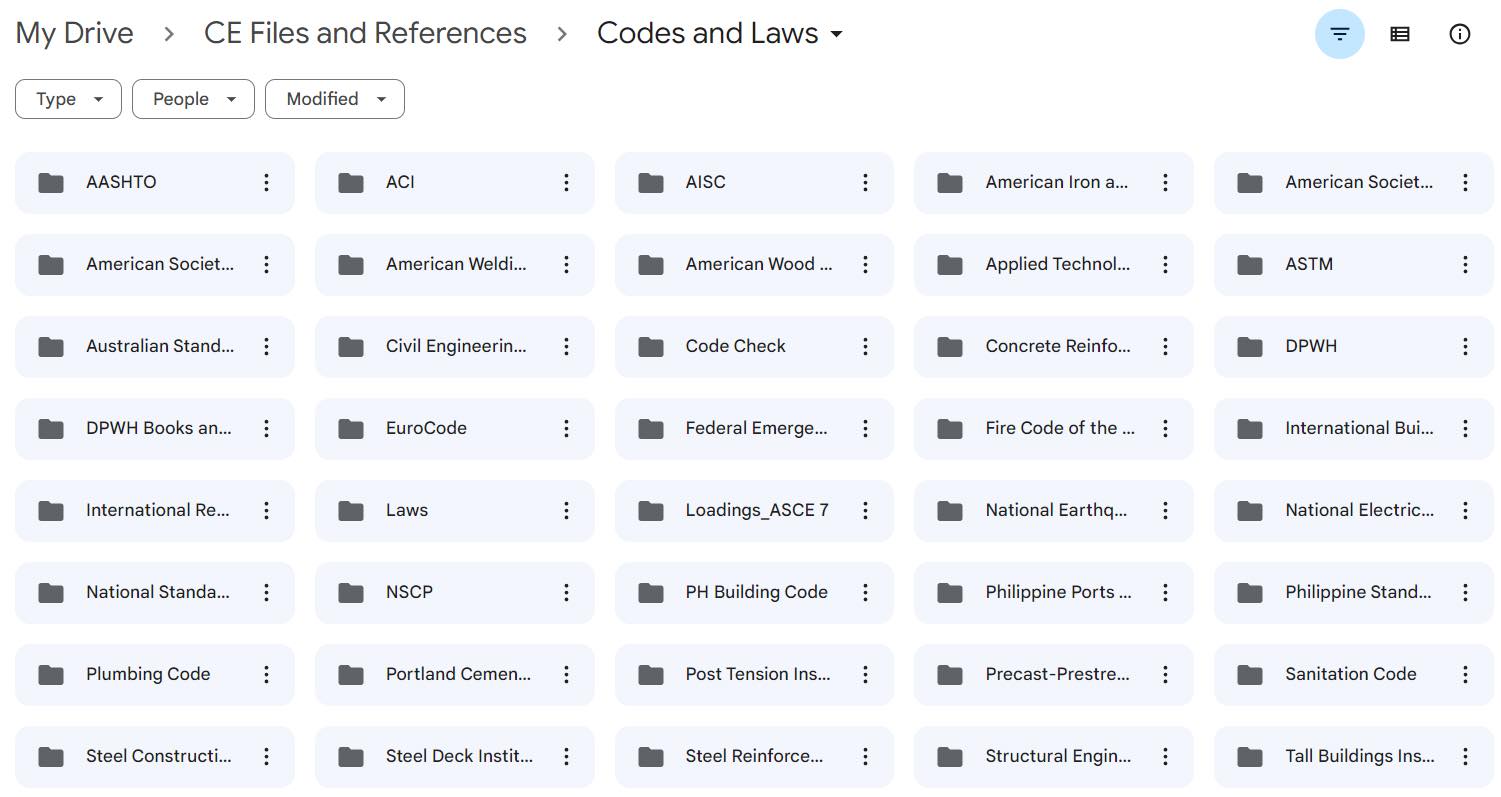The width and height of the screenshot is (1501, 797).
Task: Select the Fire Code of the ... folder
Action: (x=1054, y=428)
